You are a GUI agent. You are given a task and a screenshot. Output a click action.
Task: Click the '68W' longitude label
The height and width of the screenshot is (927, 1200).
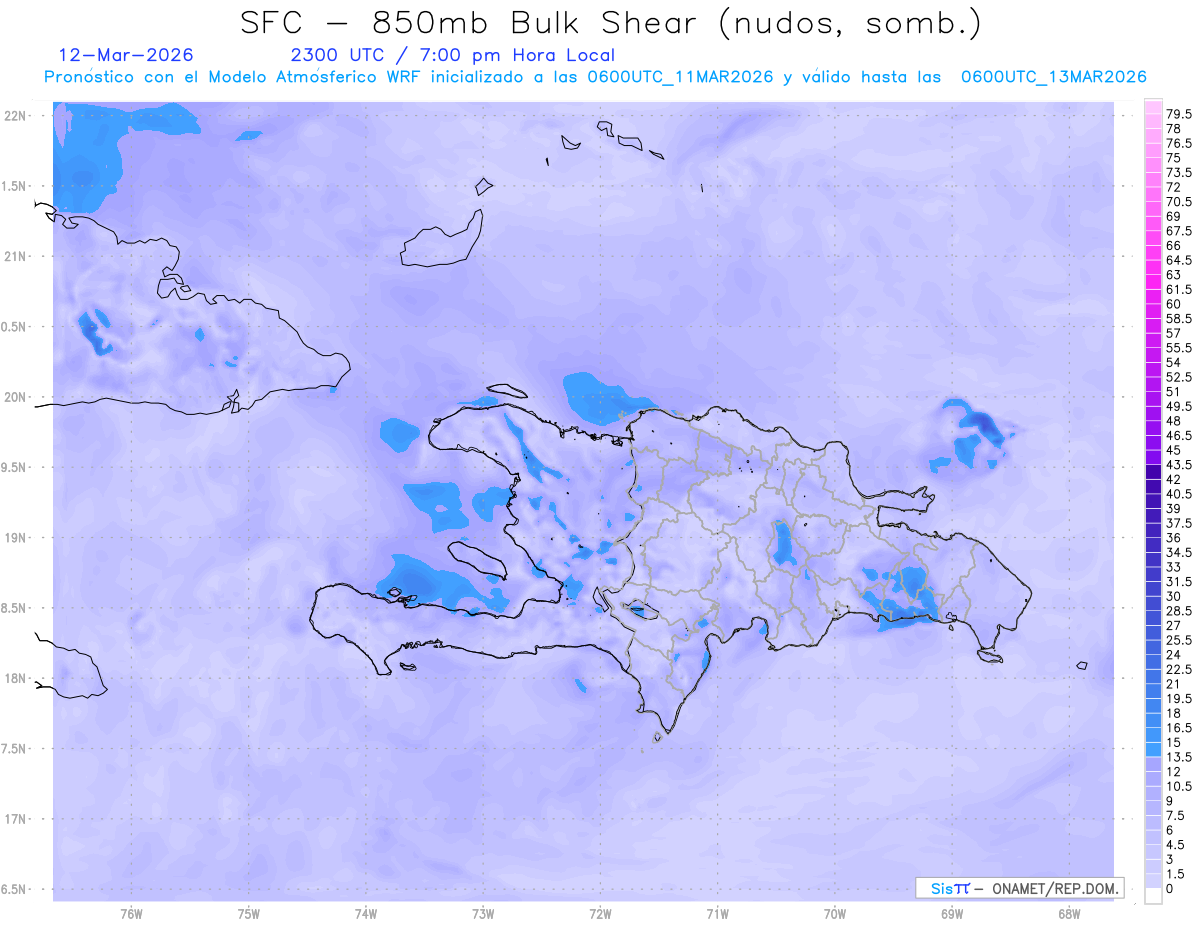(1069, 914)
